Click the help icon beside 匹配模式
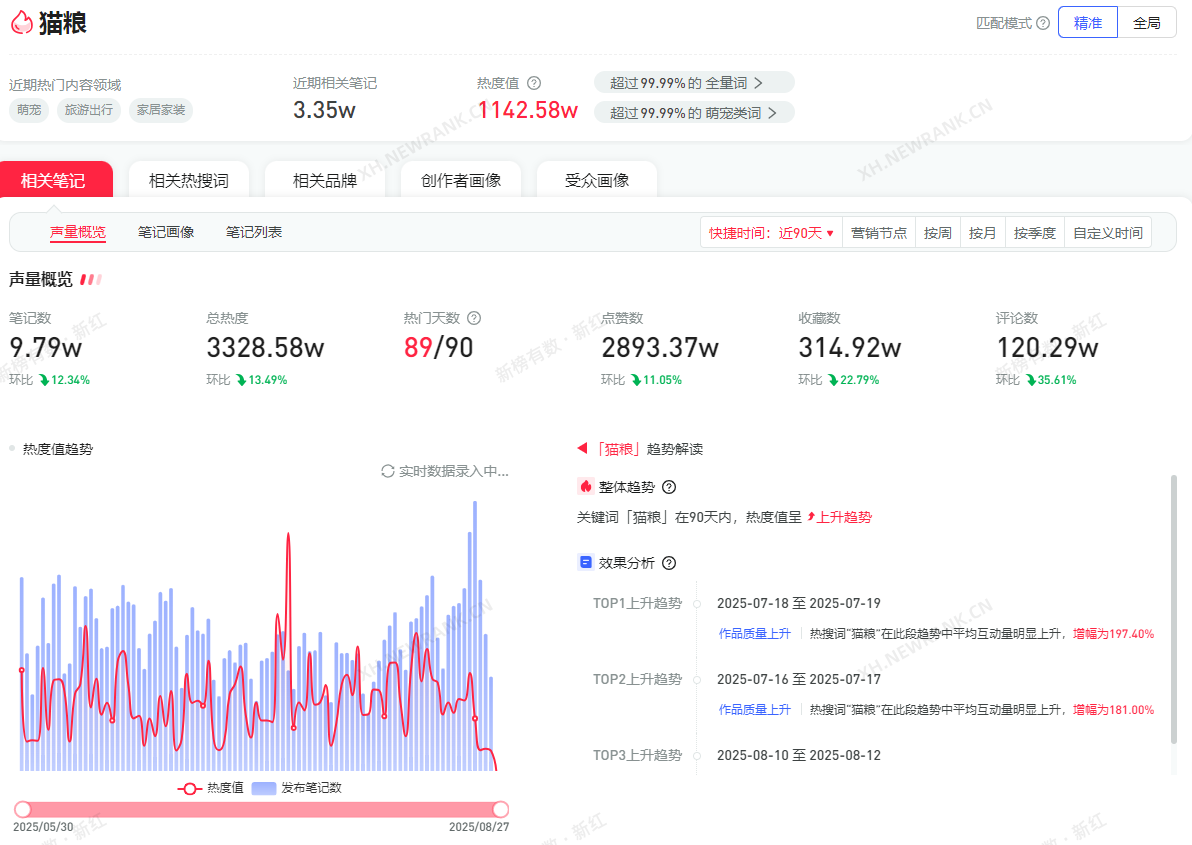This screenshot has width=1192, height=845. coord(1043,23)
